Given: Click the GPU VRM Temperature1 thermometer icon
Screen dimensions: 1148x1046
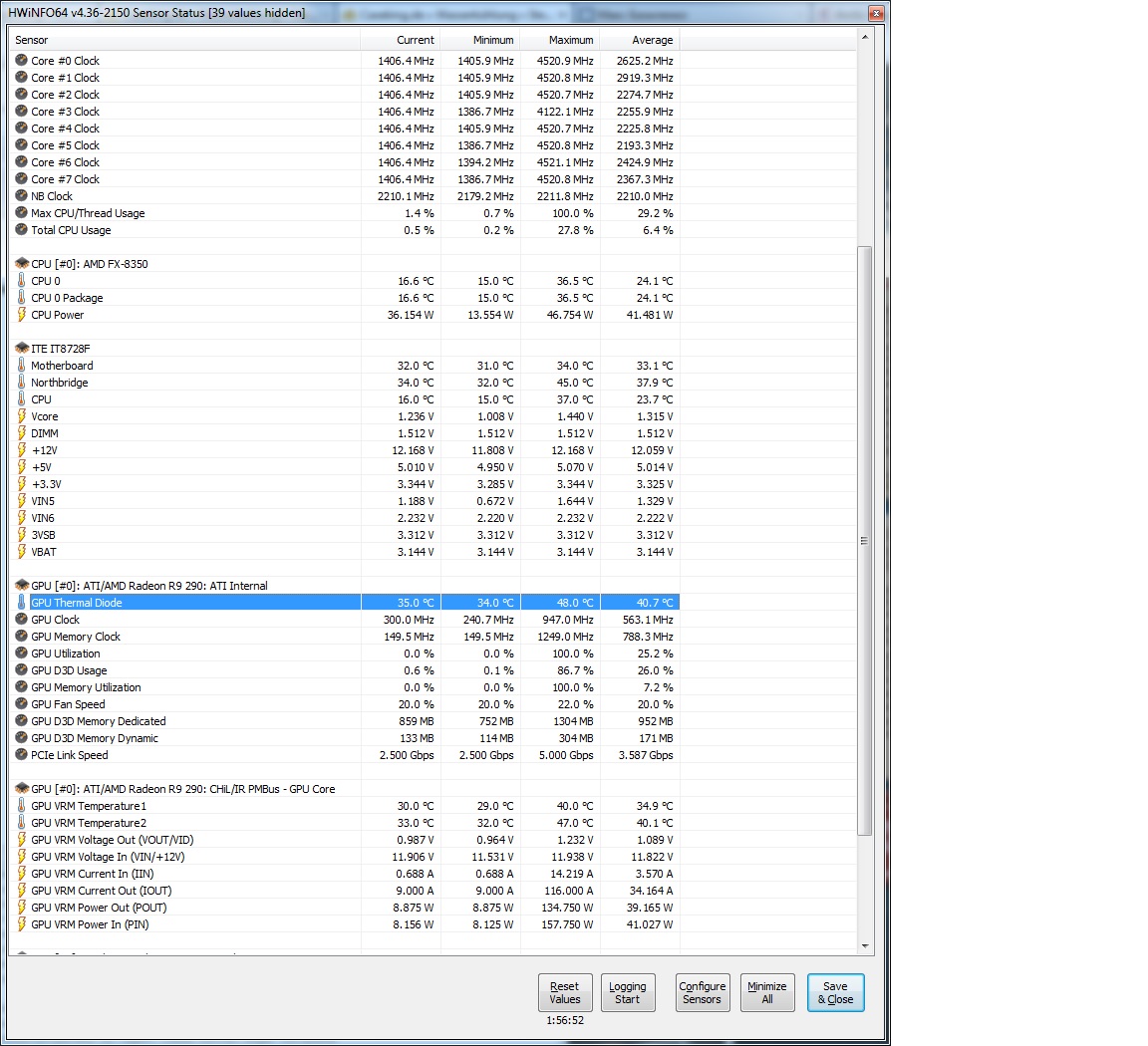Looking at the screenshot, I should pyautogui.click(x=21, y=805).
